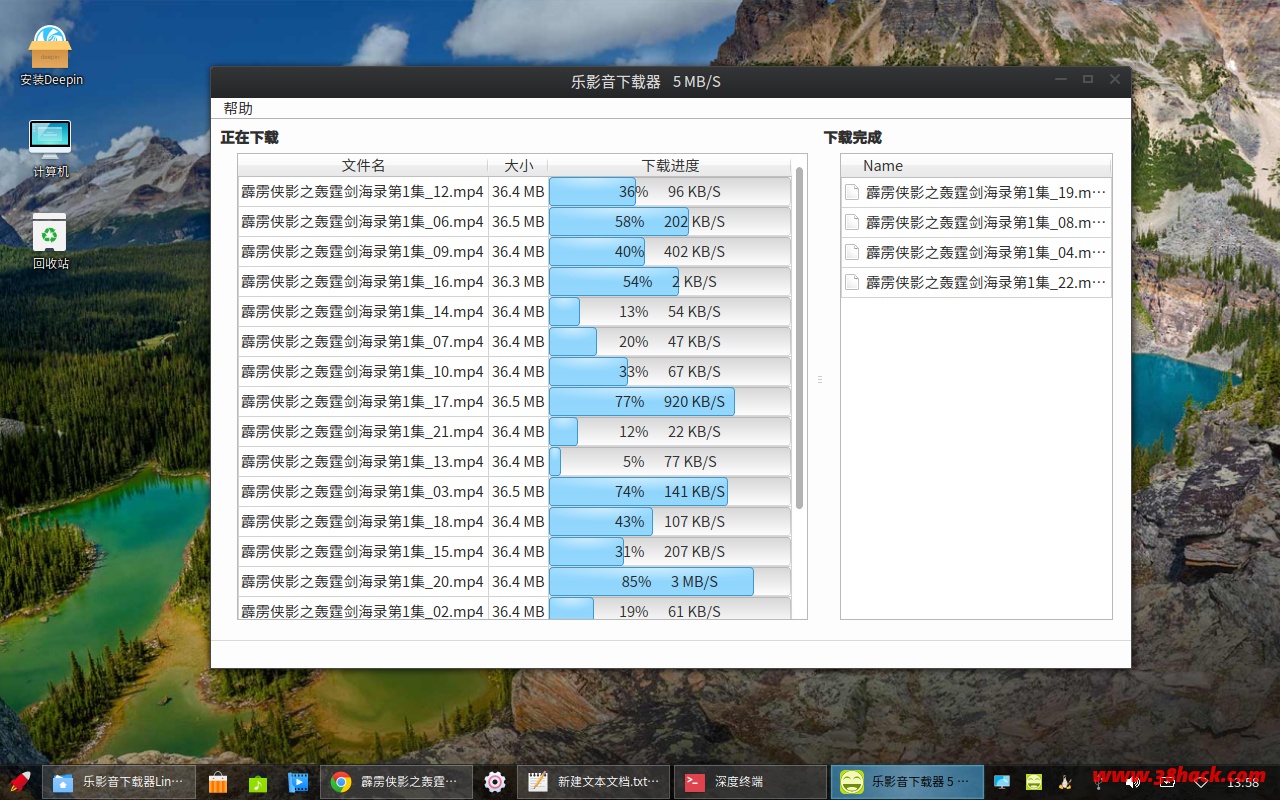Click file icon of completed item _04
Screen dimensions: 1280x800
coord(852,252)
